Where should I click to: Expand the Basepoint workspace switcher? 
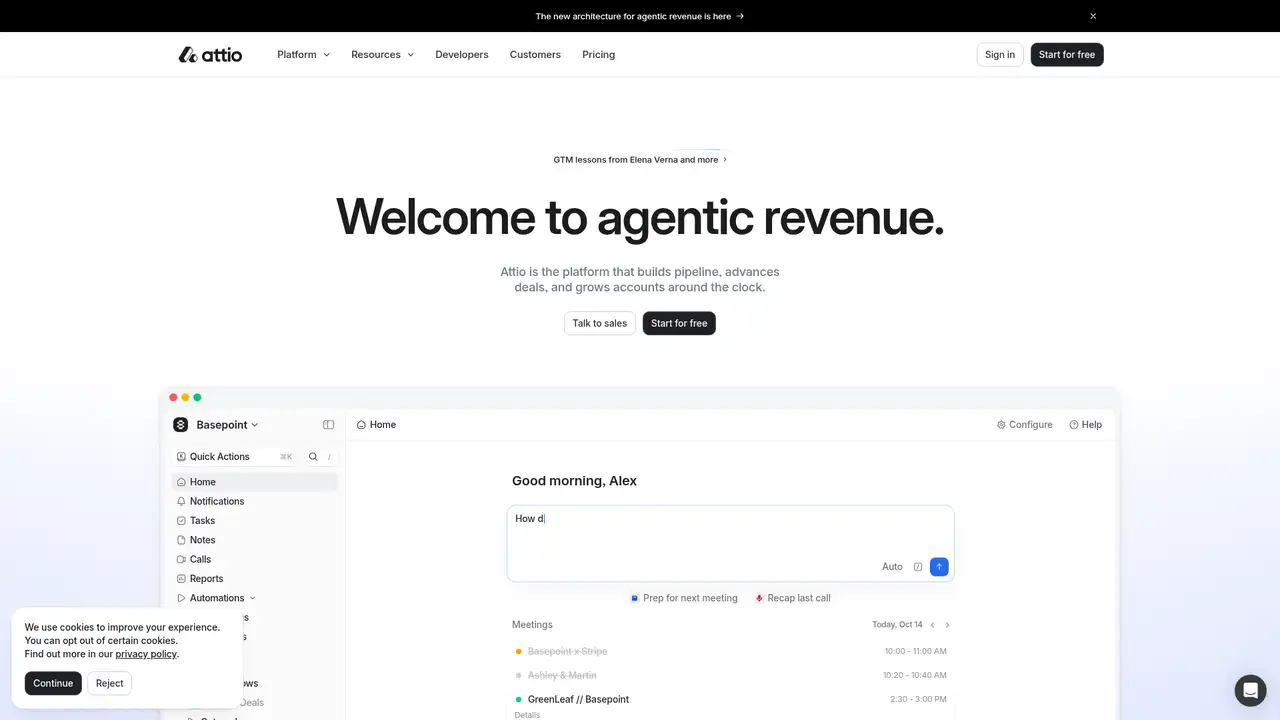[x=227, y=425]
